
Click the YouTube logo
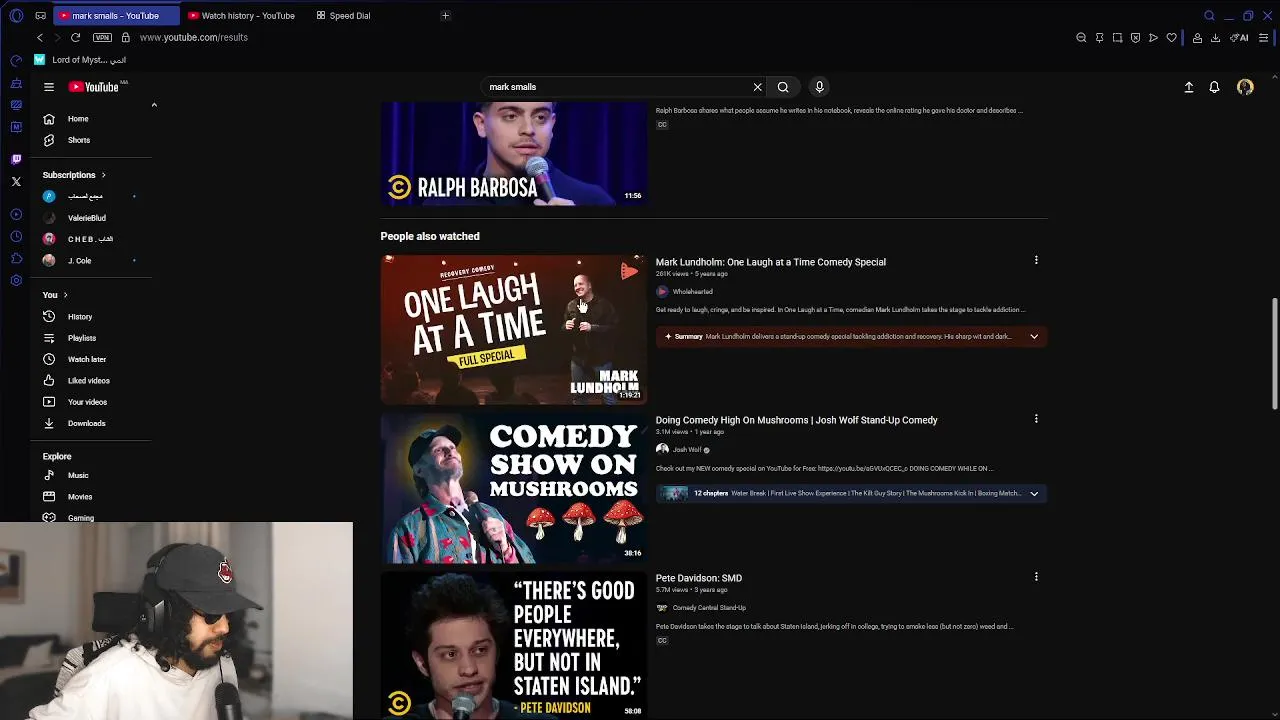94,87
